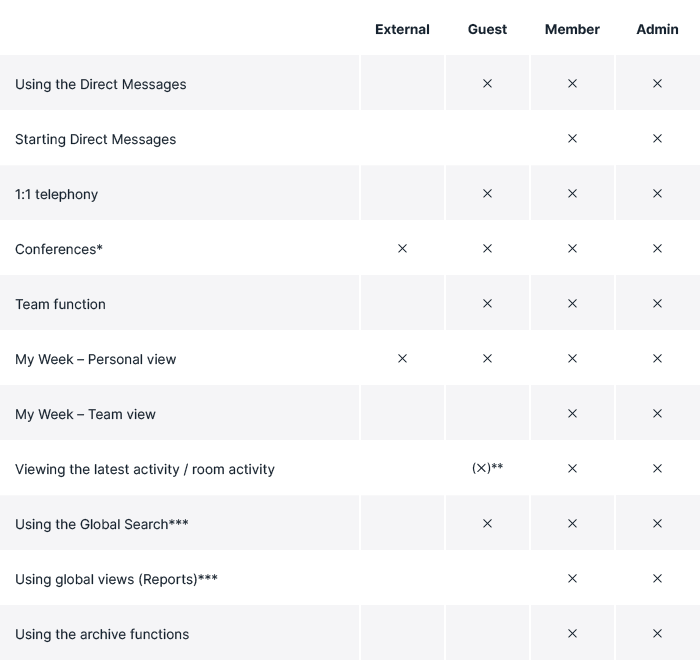Click 'My Week – Team view' row label

(85, 414)
